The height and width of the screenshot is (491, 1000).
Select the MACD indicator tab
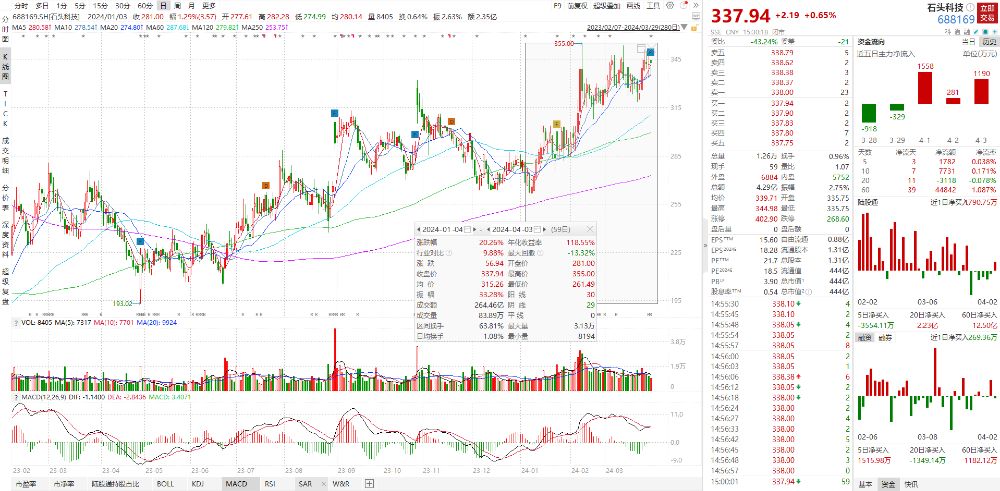[x=236, y=484]
